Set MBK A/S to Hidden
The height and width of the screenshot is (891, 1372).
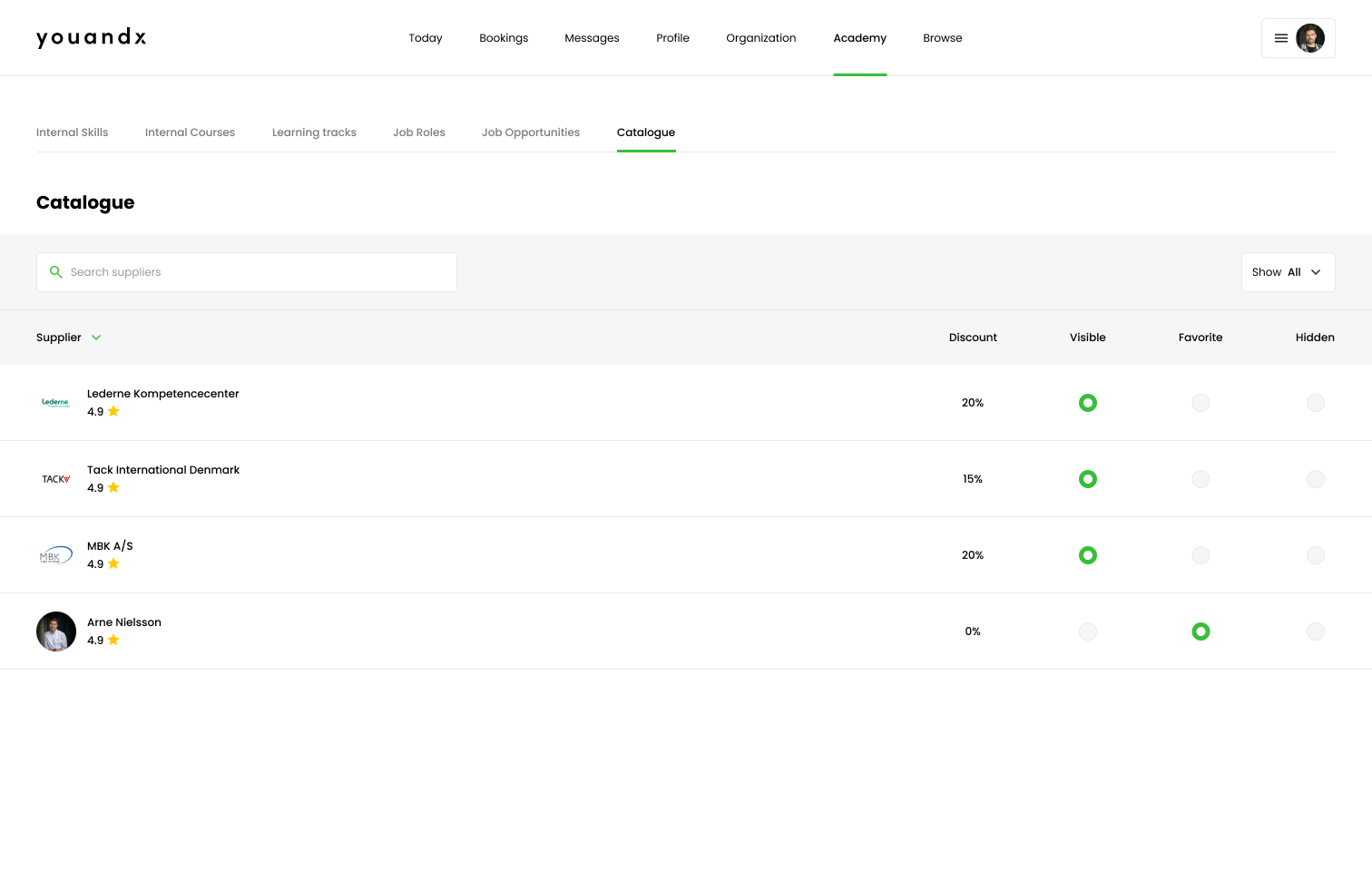click(x=1316, y=555)
